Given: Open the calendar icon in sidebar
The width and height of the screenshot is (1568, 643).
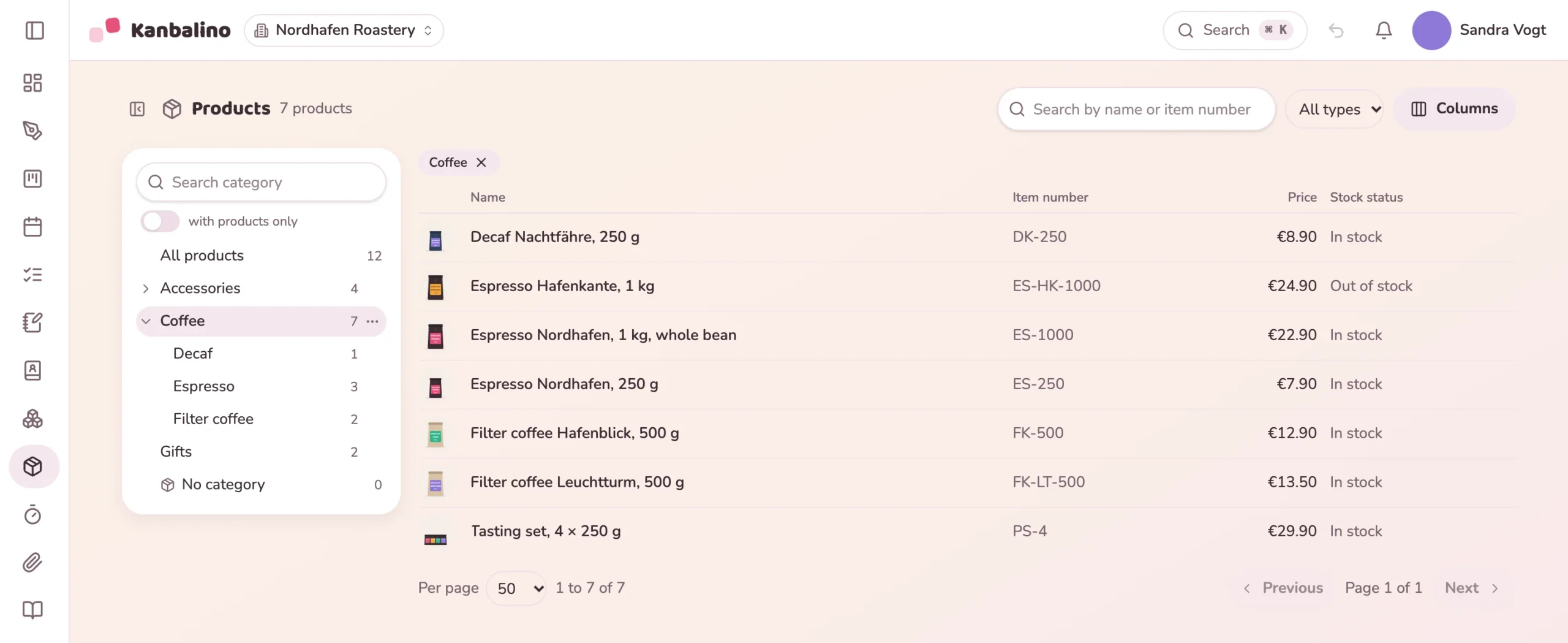Looking at the screenshot, I should point(32,227).
